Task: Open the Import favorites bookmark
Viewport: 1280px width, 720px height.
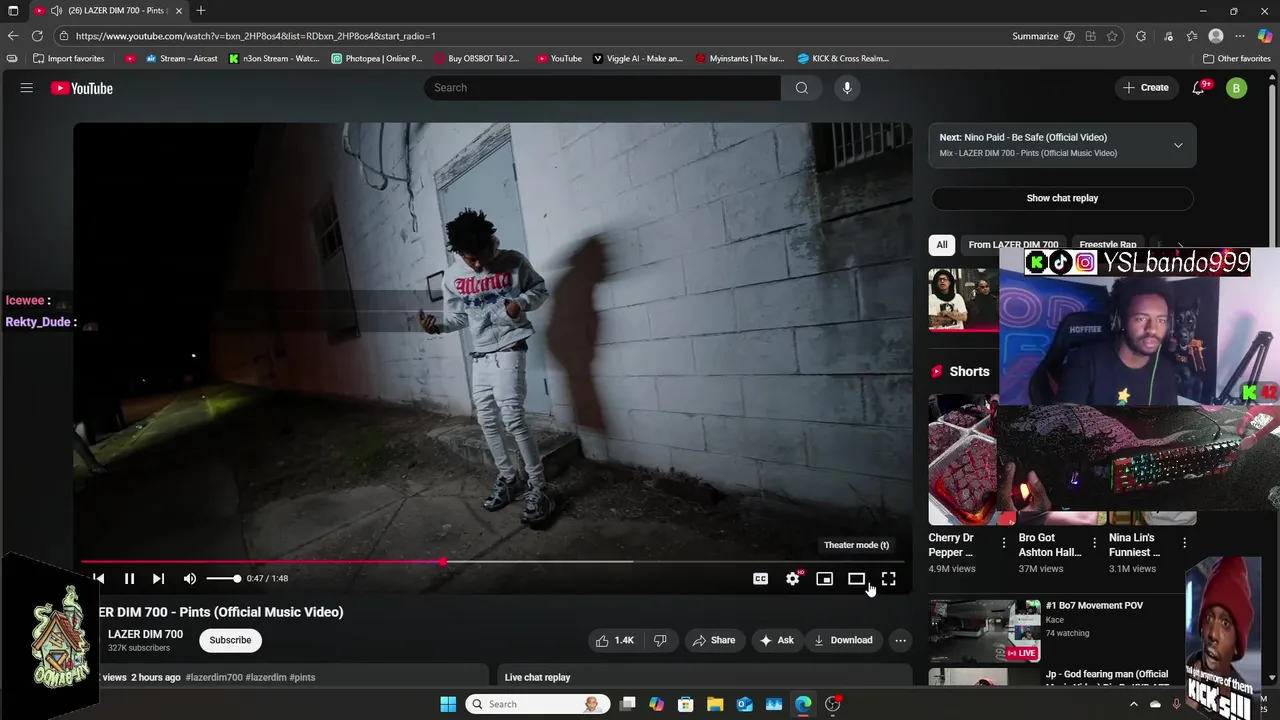Action: click(69, 58)
